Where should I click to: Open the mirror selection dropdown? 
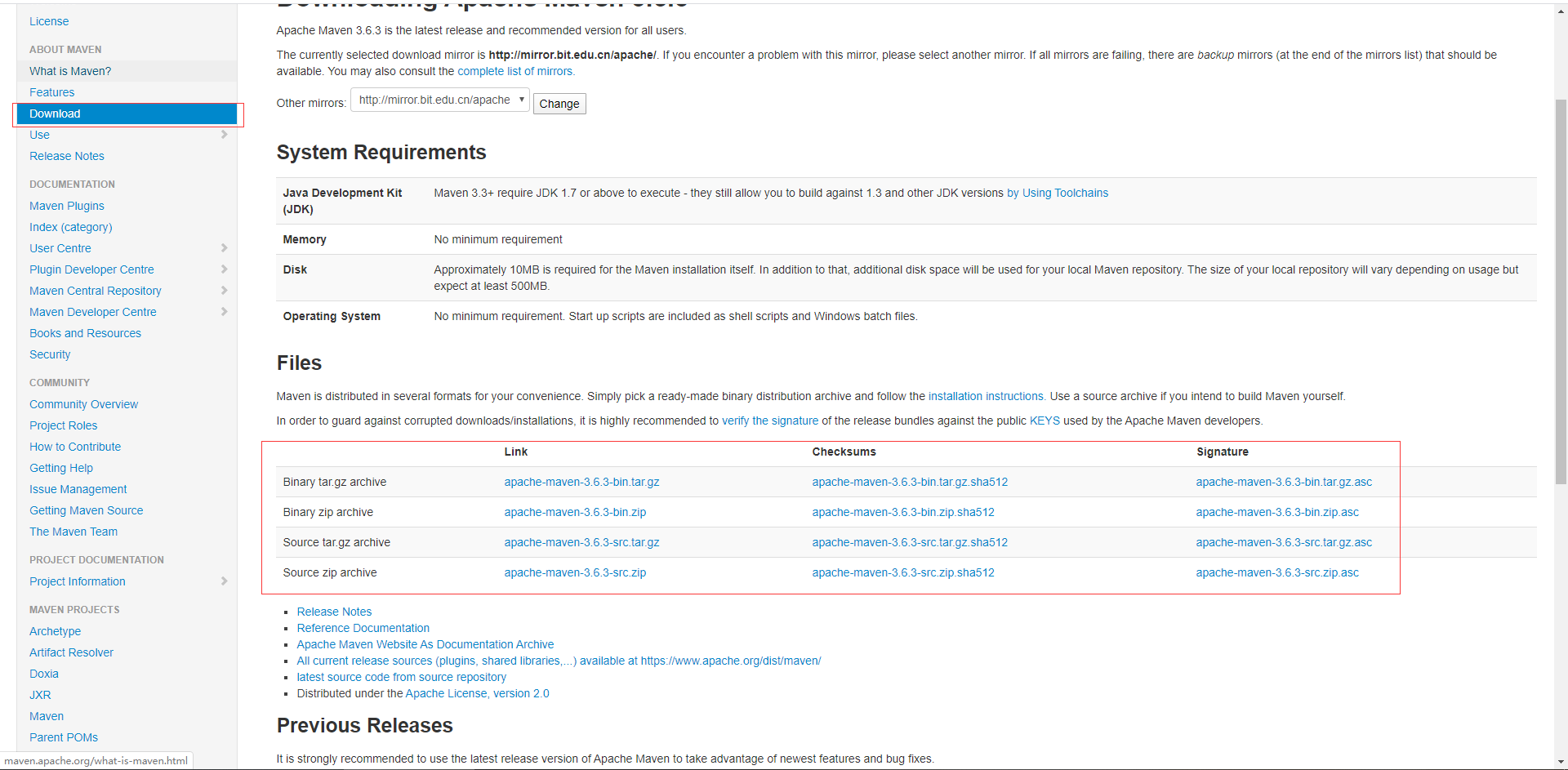[x=440, y=100]
